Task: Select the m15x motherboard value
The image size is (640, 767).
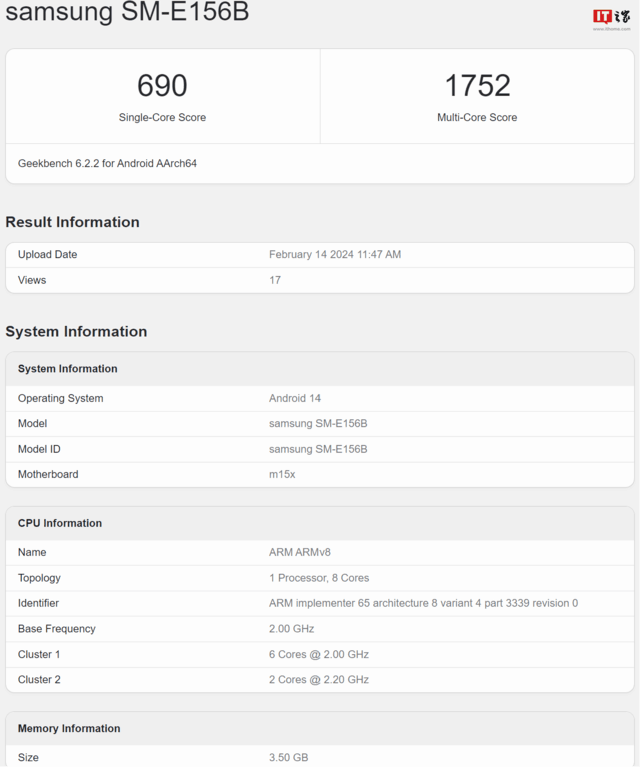Action: [282, 474]
